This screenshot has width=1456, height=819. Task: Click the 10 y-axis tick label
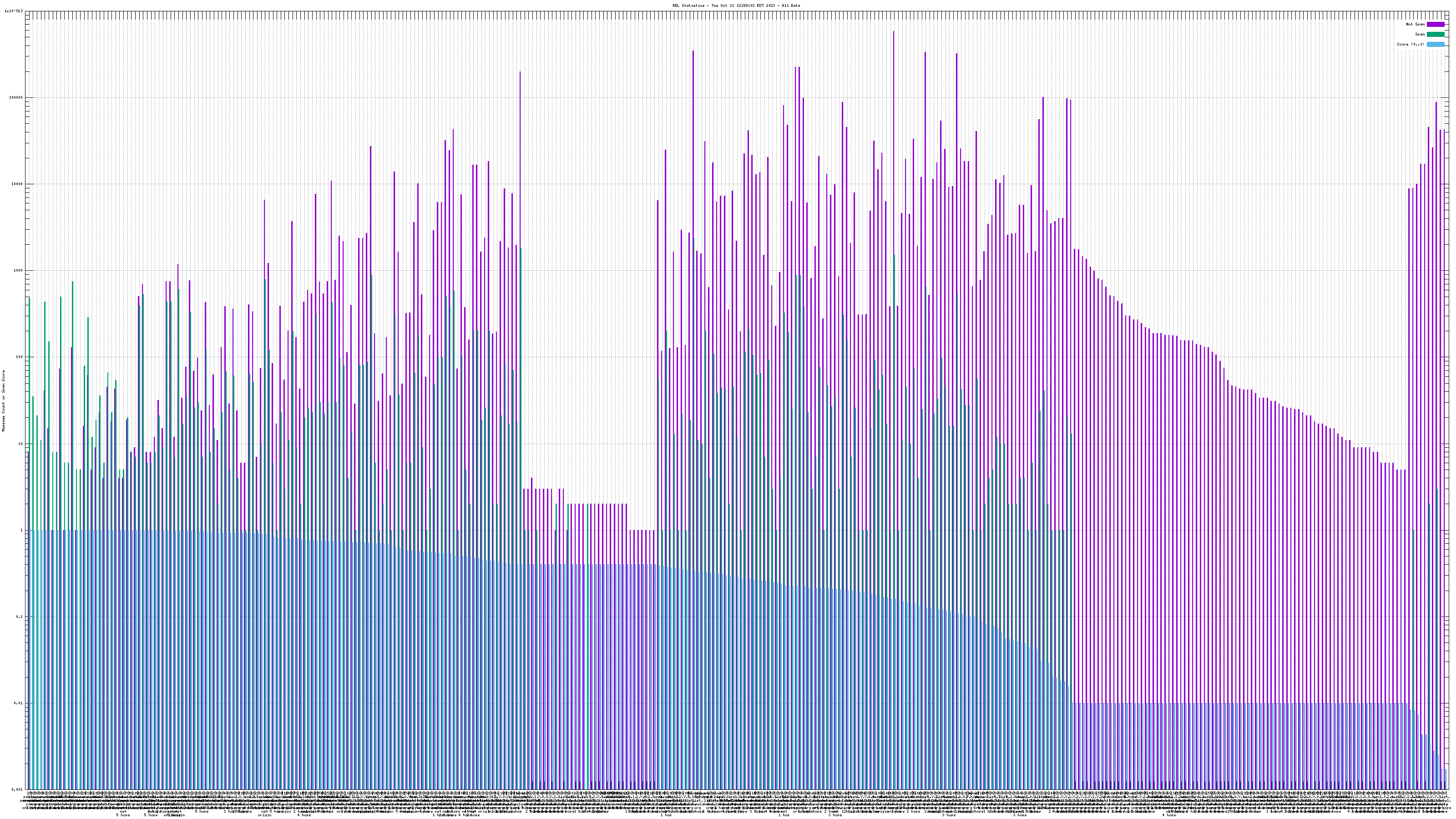click(20, 444)
